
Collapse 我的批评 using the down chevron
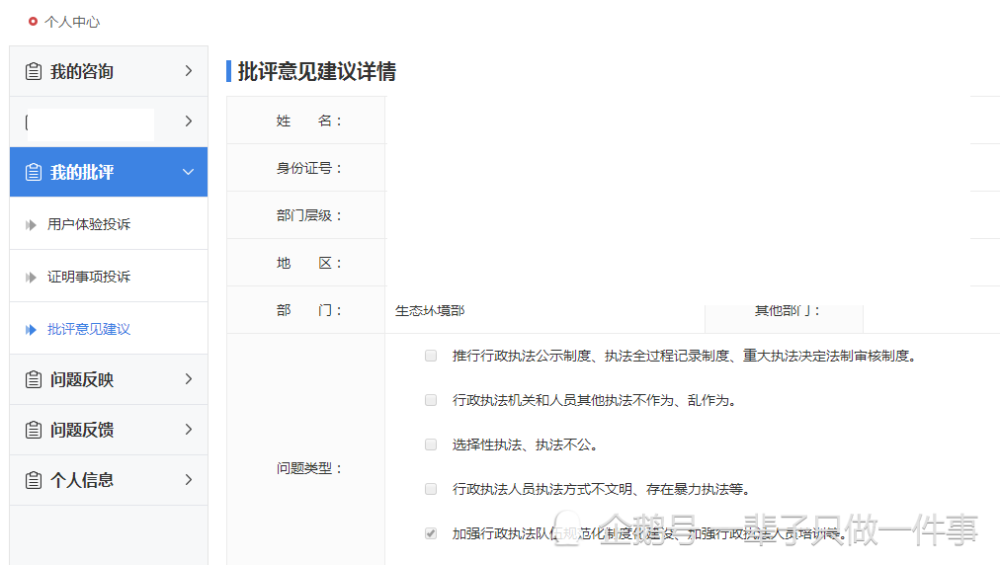(x=188, y=172)
